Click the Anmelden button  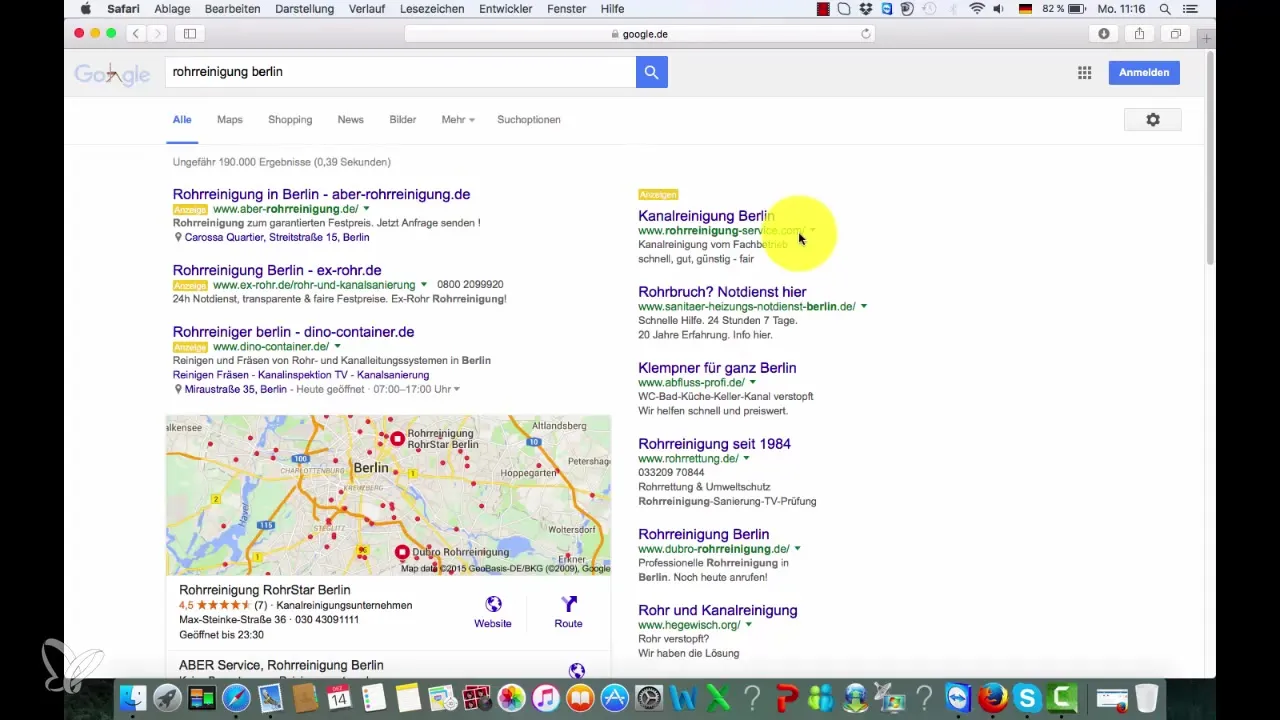1144,72
